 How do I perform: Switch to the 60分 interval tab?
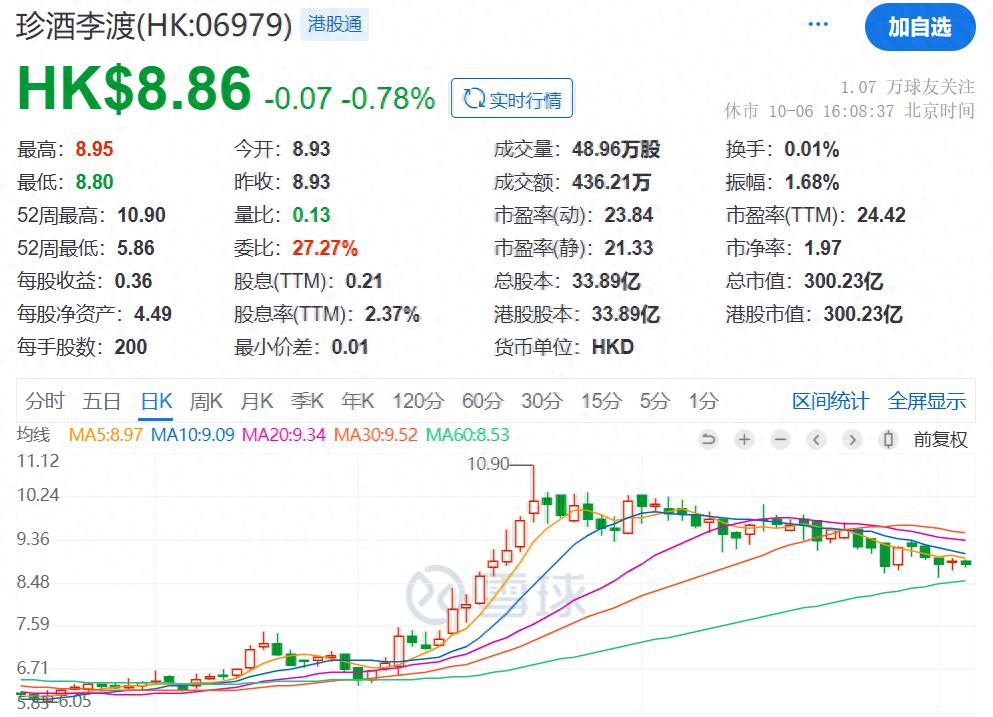(482, 401)
